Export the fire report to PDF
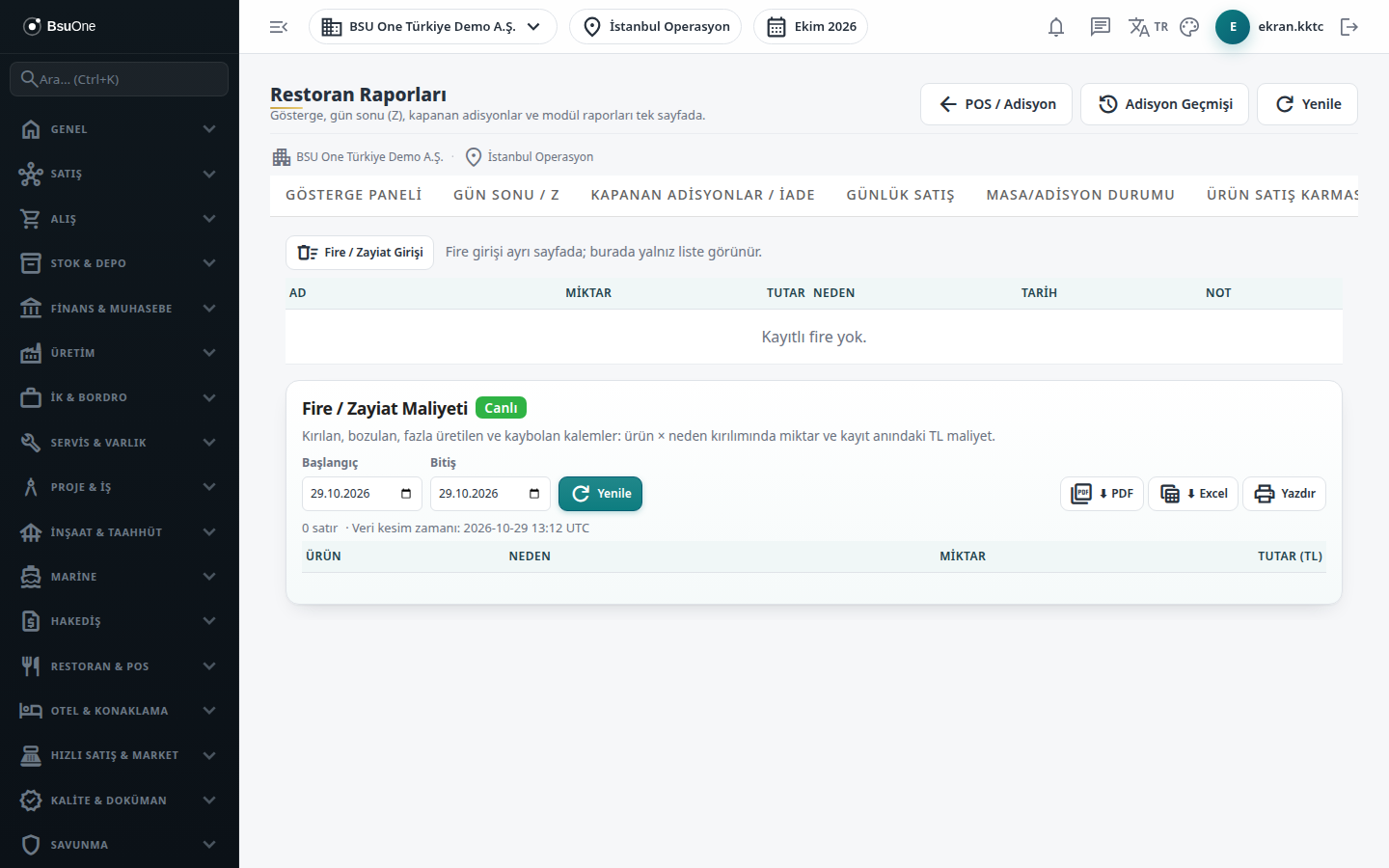The width and height of the screenshot is (1389, 868). tap(1102, 494)
